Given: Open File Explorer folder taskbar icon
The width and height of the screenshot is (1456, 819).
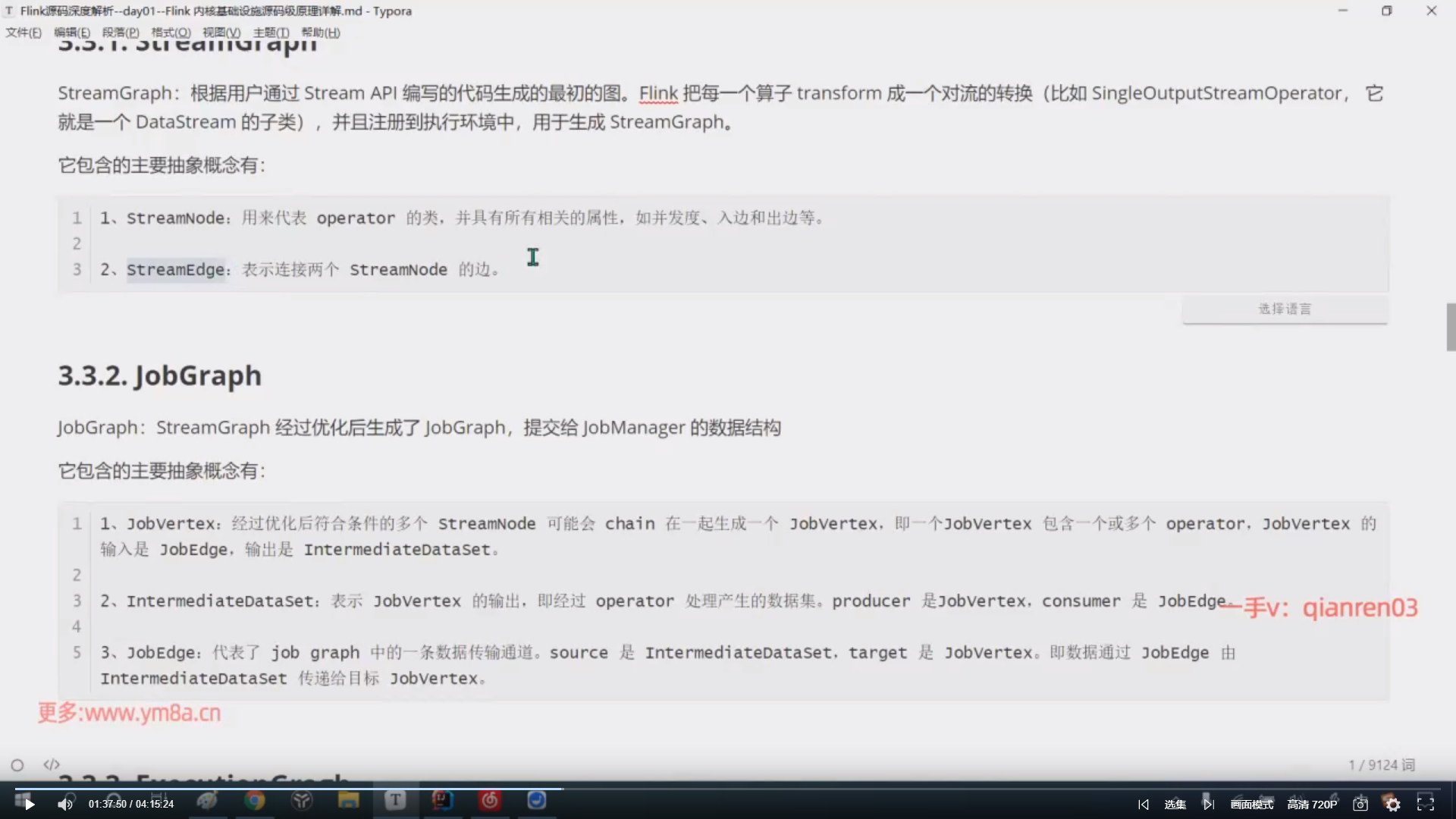Looking at the screenshot, I should (x=348, y=801).
